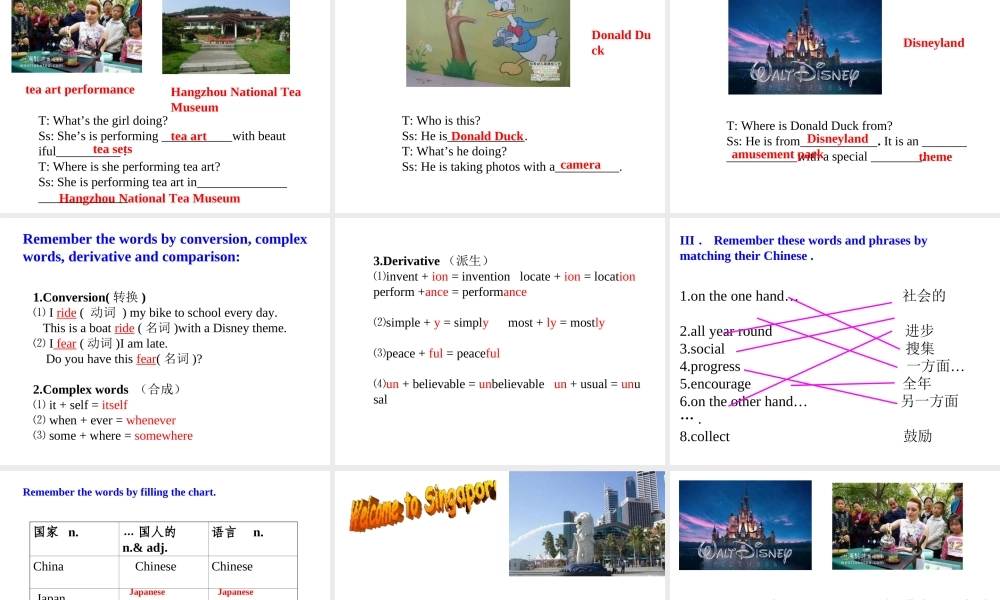
Task: Click the word '4.progress'
Action: pyautogui.click(x=710, y=366)
